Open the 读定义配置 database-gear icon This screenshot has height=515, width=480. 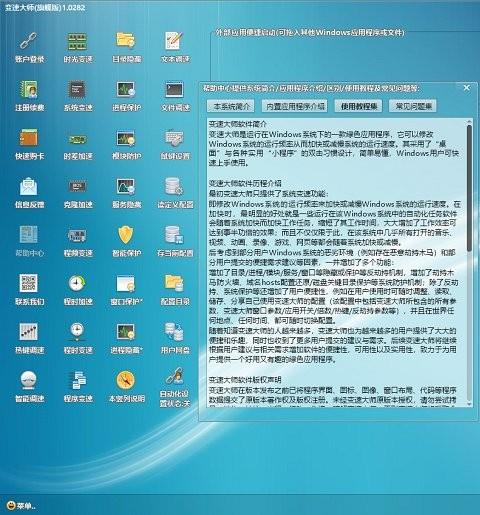175,186
